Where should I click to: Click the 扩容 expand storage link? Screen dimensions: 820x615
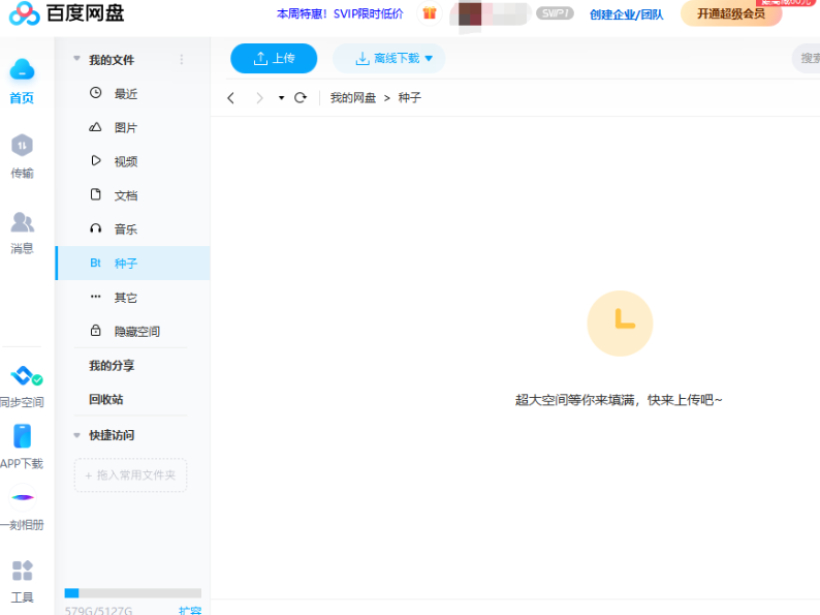click(190, 610)
